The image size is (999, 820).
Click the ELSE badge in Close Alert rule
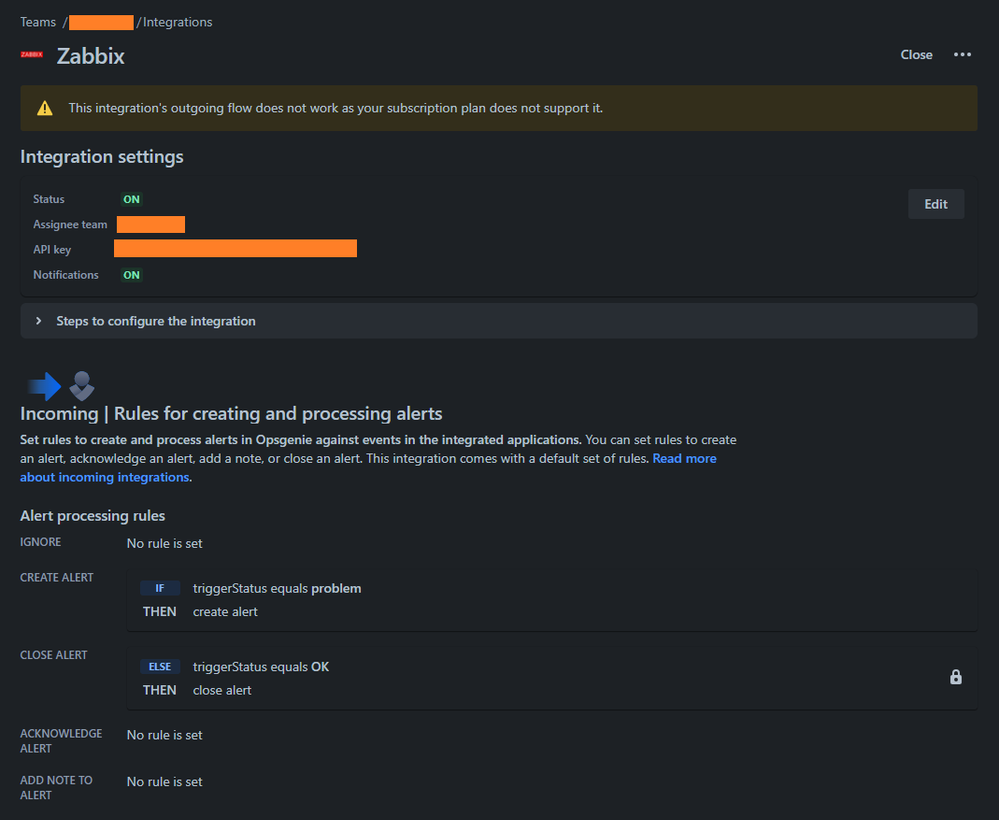pos(160,666)
